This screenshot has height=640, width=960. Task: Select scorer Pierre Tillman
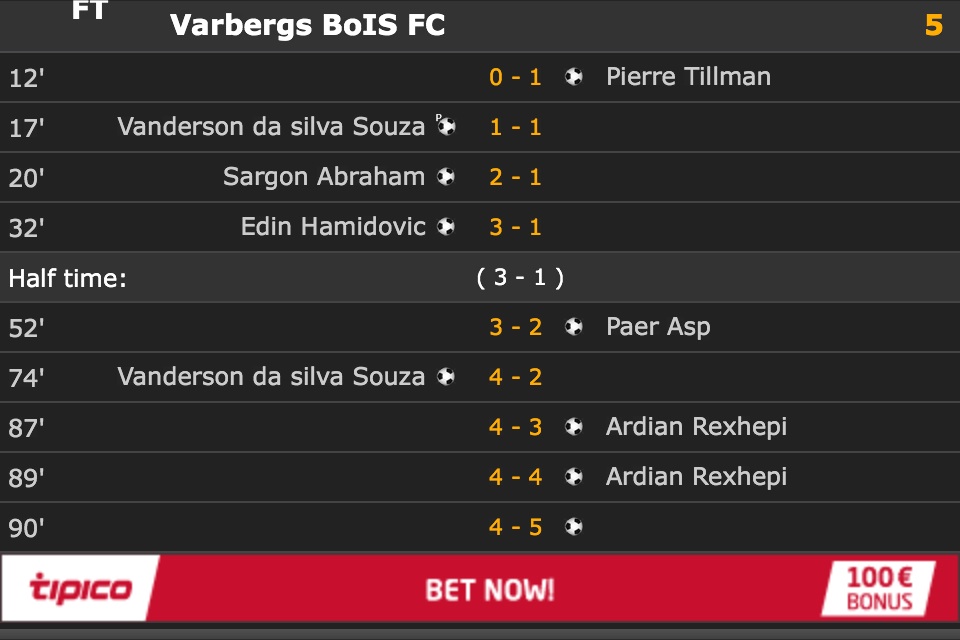click(688, 77)
